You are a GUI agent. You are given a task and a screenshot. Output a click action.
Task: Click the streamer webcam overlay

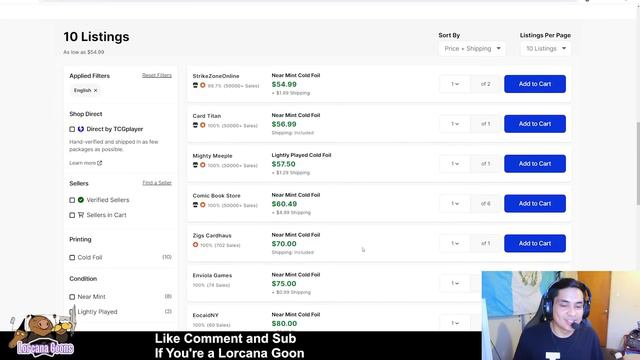click(561, 316)
